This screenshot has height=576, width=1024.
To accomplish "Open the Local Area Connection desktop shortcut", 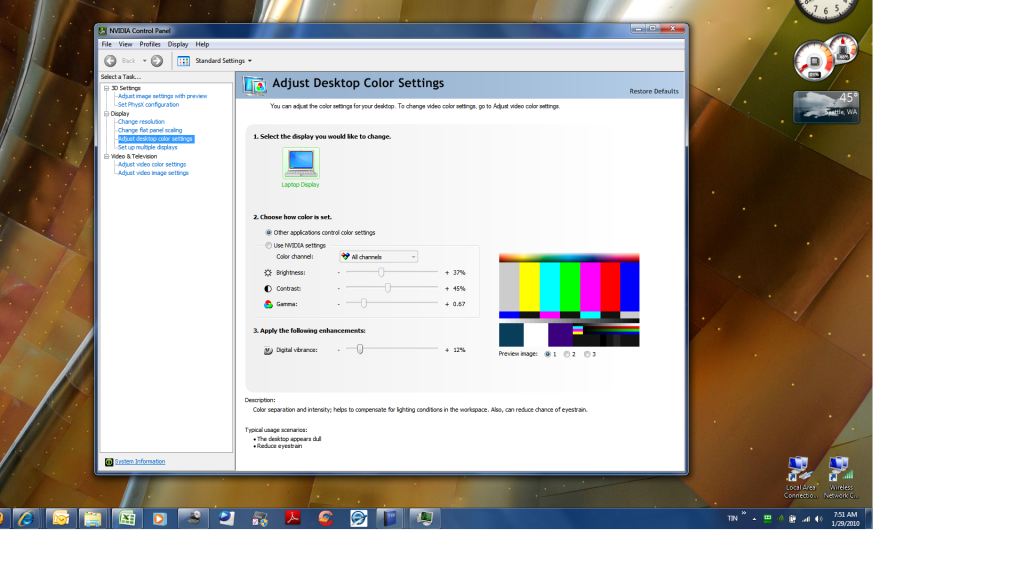I will 799,478.
